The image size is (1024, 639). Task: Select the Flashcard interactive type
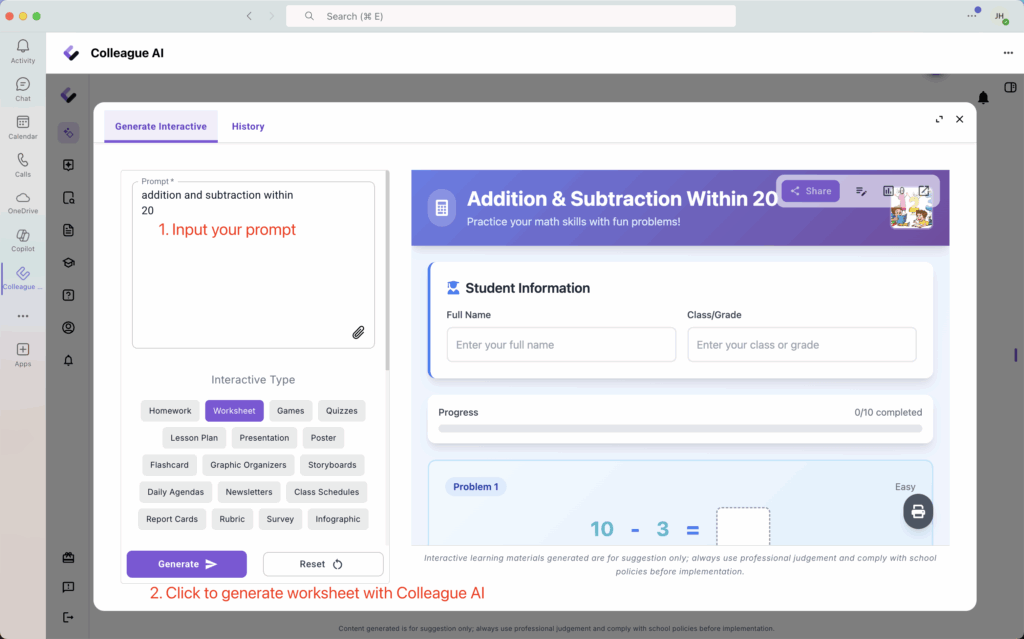(x=169, y=465)
